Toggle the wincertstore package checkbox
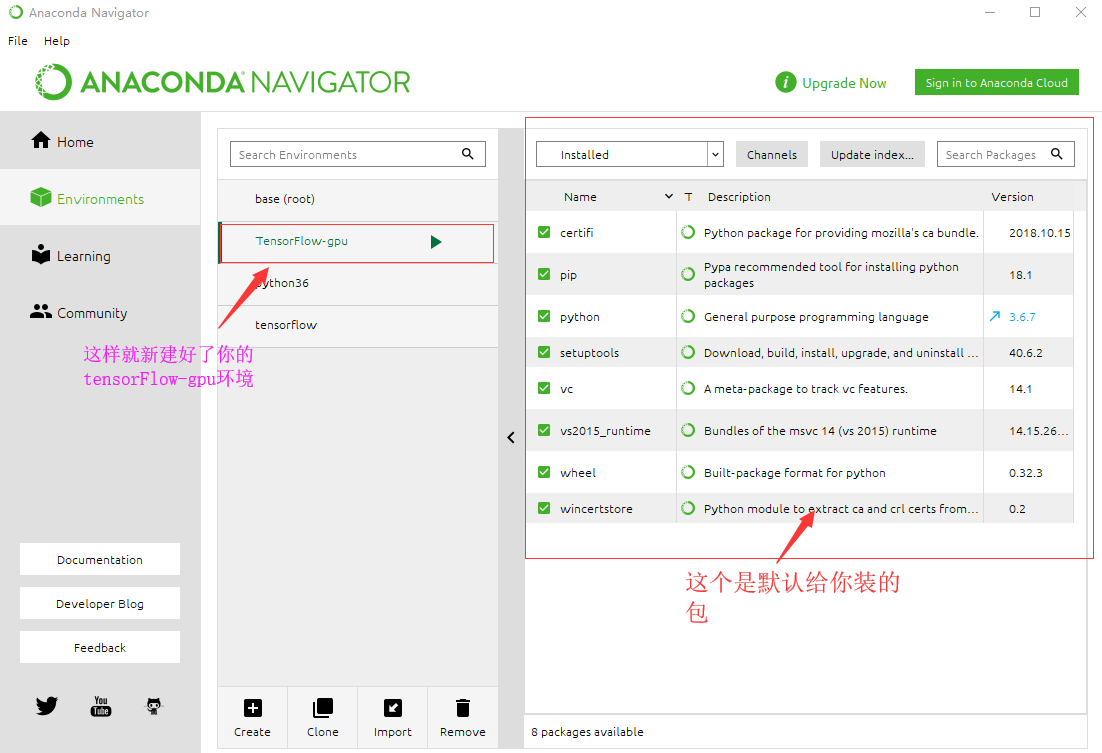Image resolution: width=1102 pixels, height=753 pixels. pyautogui.click(x=544, y=508)
